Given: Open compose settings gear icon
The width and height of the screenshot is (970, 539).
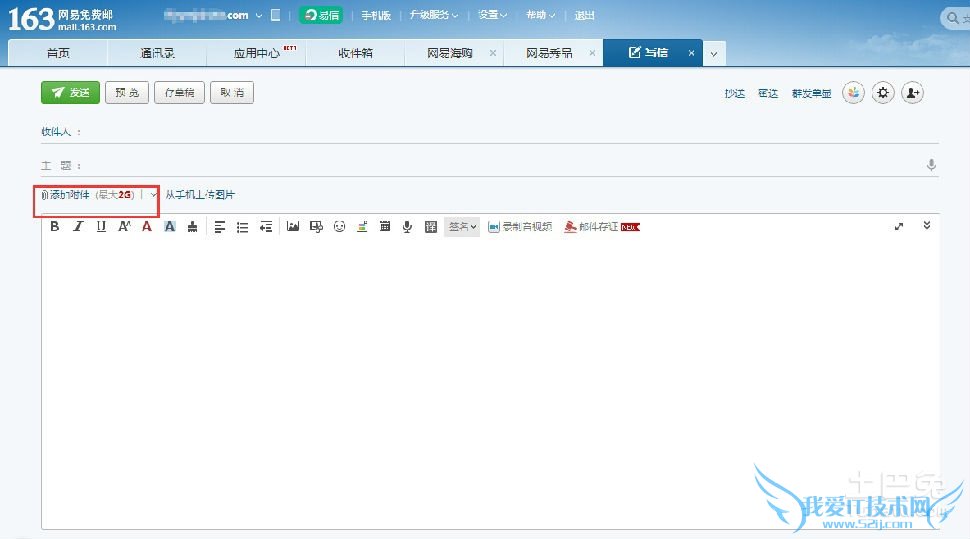Looking at the screenshot, I should click(x=883, y=93).
